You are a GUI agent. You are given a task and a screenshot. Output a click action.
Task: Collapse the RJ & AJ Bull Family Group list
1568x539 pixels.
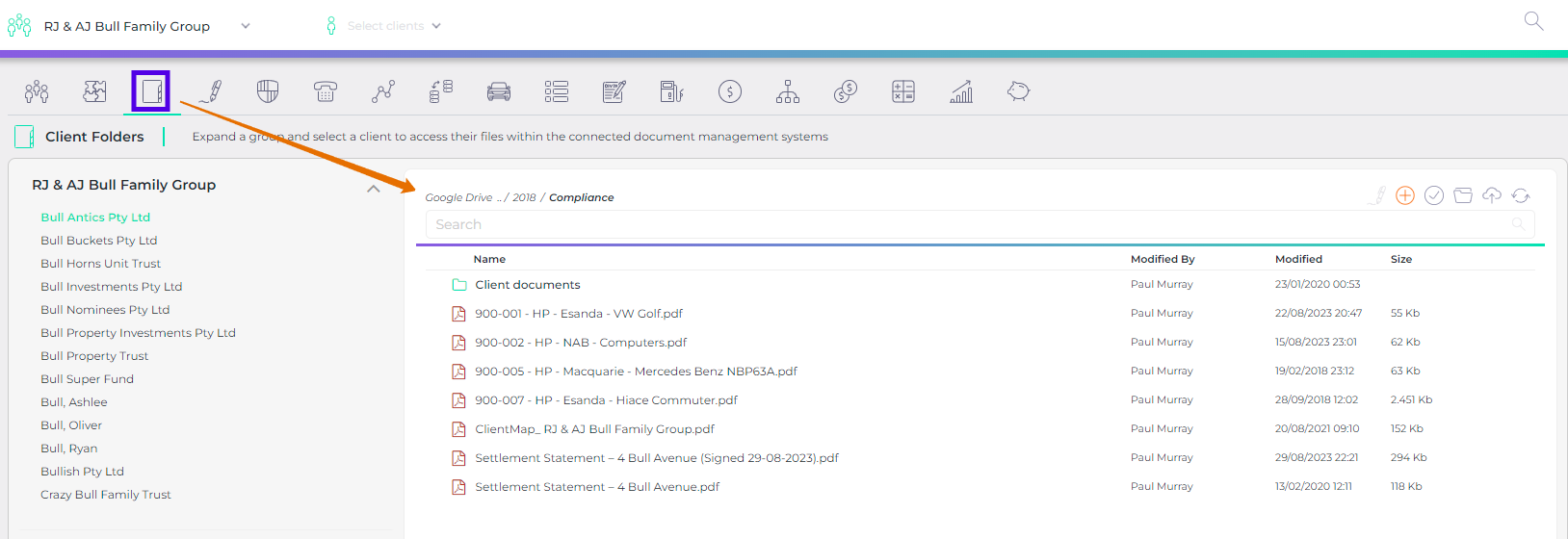(374, 189)
